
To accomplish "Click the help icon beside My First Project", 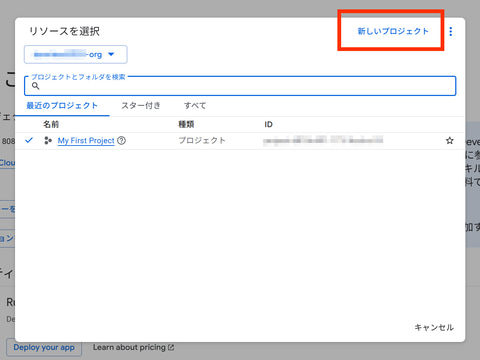I will pyautogui.click(x=122, y=141).
